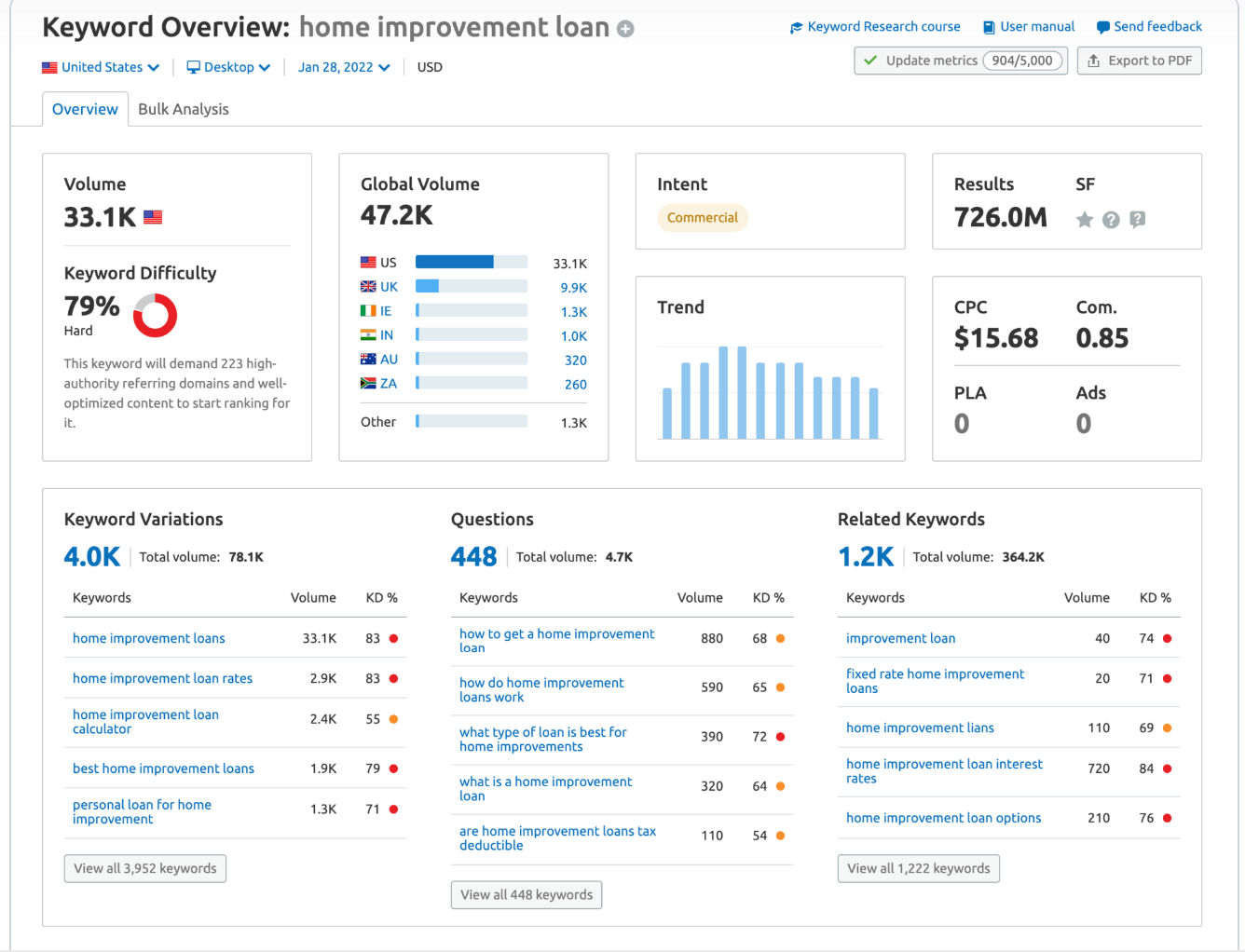Click View all 3,952 keywords button
Viewport: 1245px width, 952px height.
tap(145, 869)
